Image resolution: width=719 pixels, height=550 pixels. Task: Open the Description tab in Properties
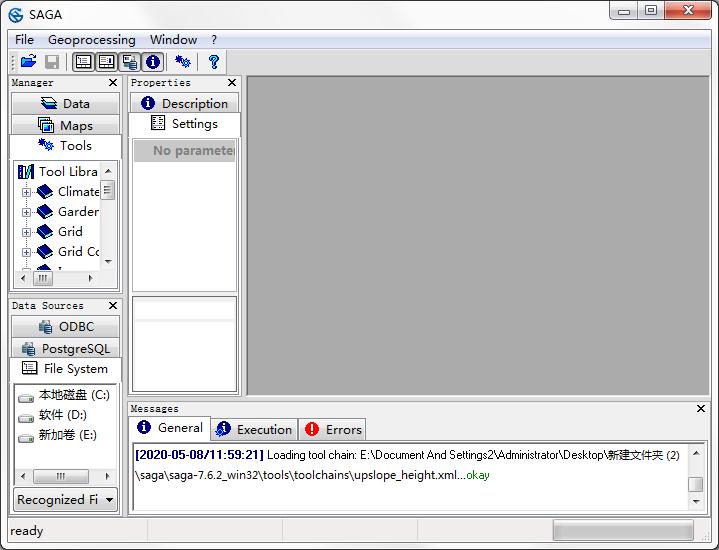pyautogui.click(x=184, y=103)
